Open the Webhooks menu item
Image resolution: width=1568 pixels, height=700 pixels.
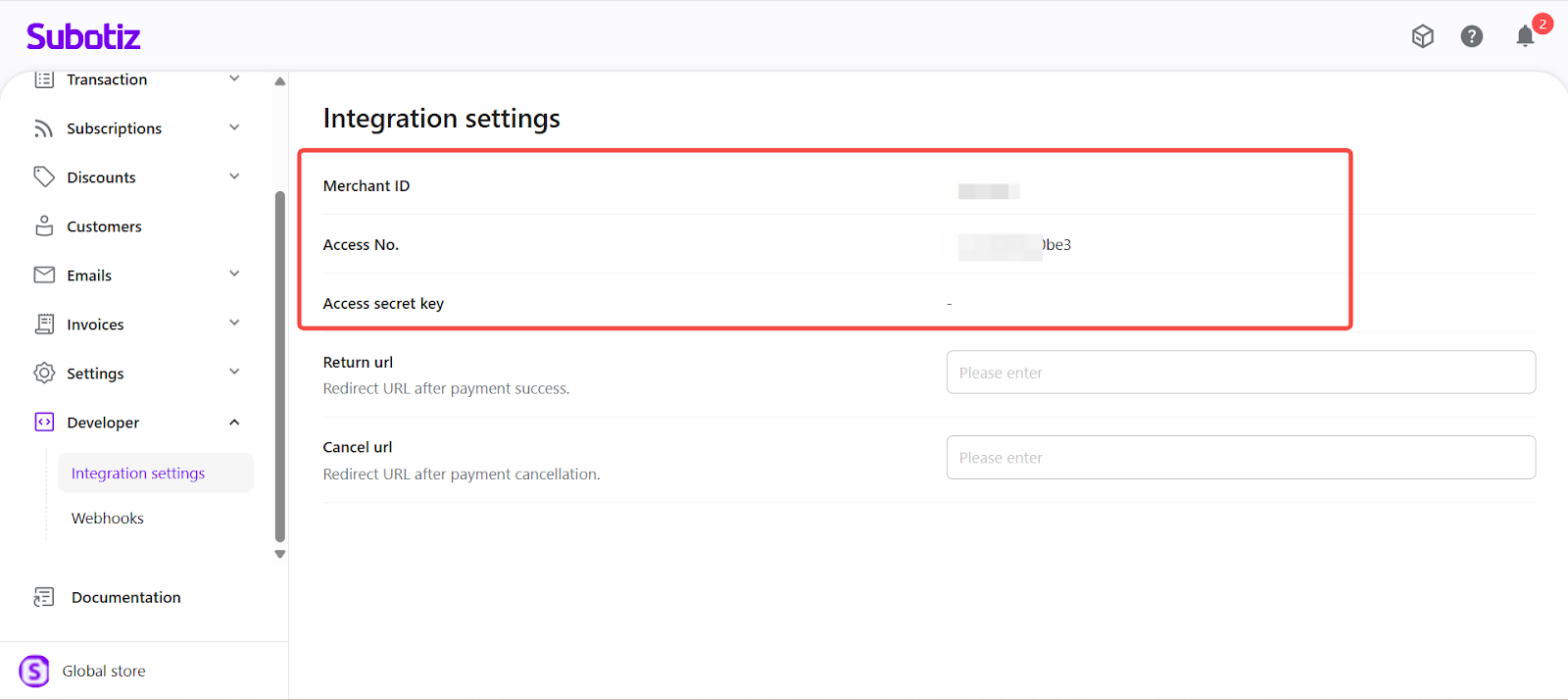pyautogui.click(x=108, y=519)
